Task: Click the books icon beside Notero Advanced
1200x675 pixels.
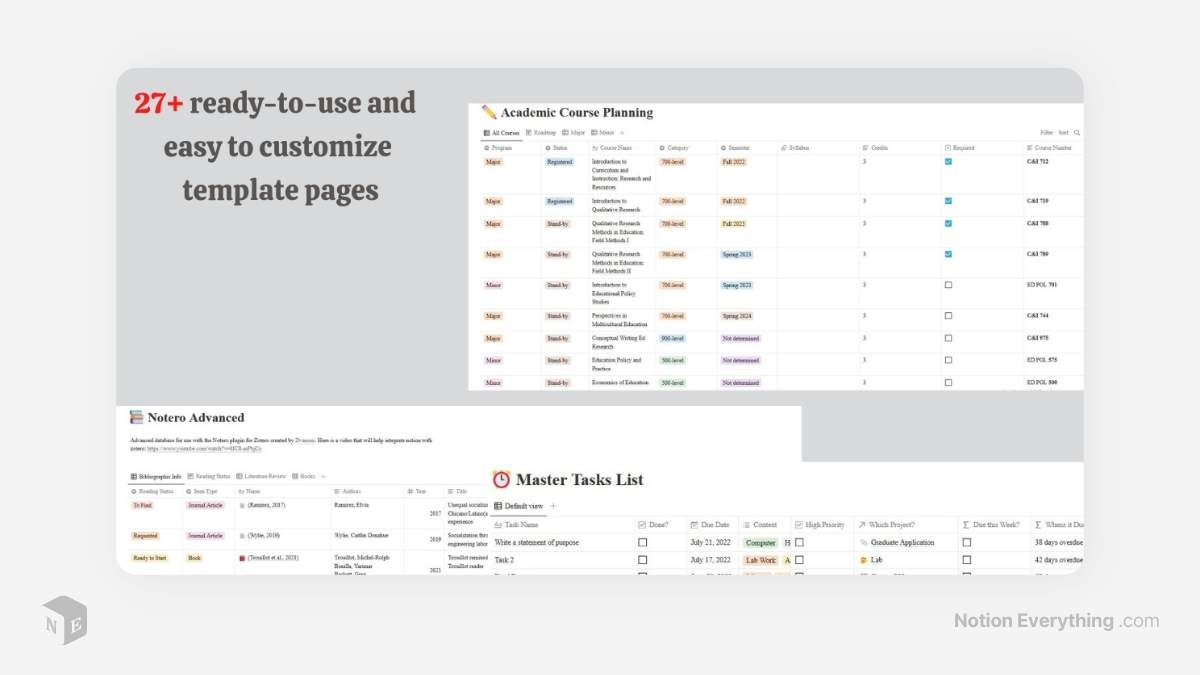Action: (137, 417)
